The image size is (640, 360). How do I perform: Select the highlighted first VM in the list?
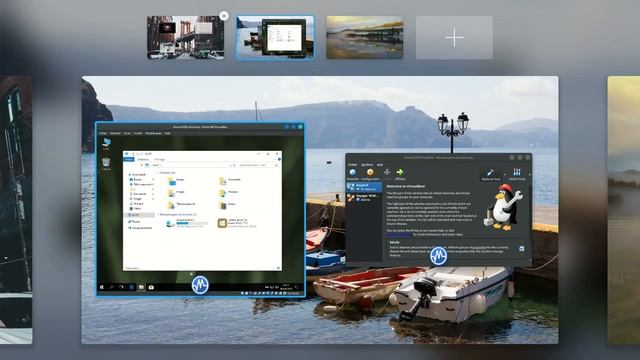click(364, 187)
